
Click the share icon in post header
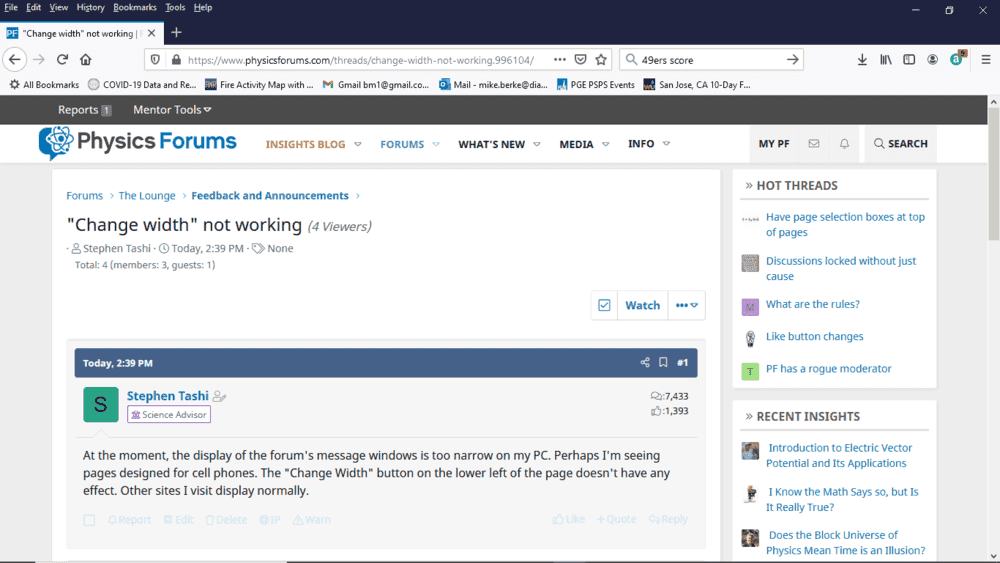coord(645,363)
